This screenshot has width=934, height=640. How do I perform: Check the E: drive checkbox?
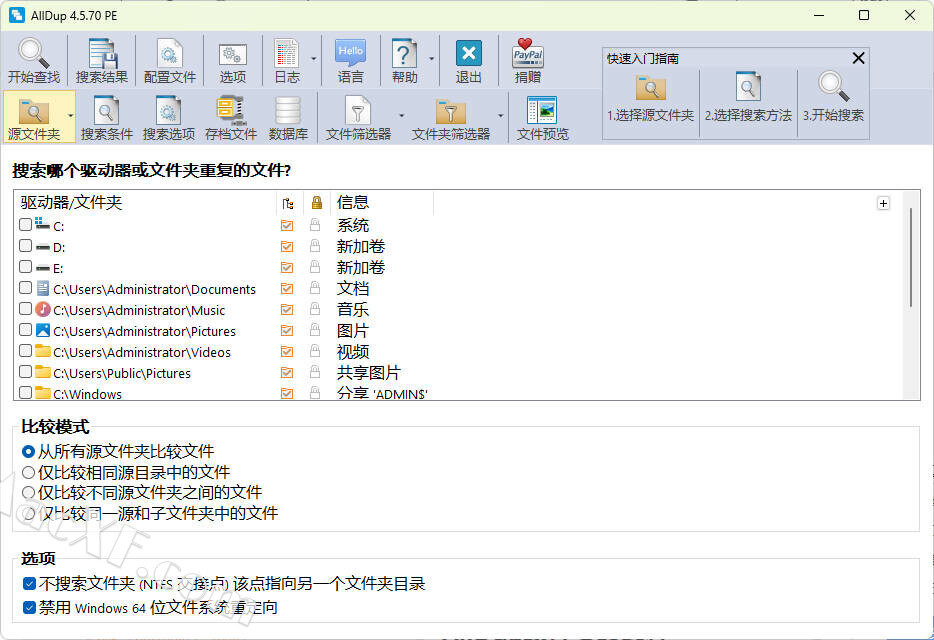pos(25,266)
